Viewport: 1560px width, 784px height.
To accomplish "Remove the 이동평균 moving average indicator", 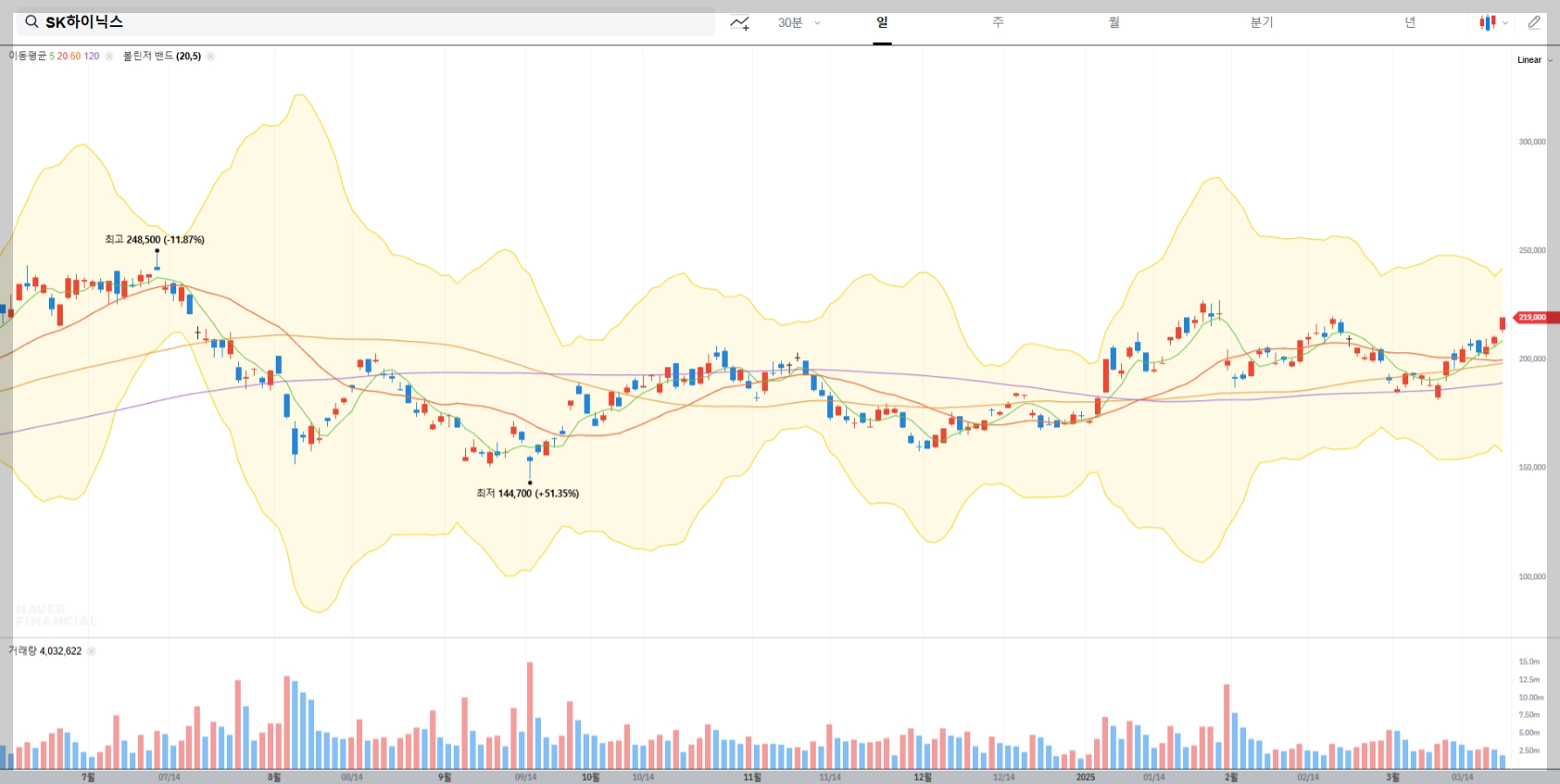I will (x=109, y=56).
